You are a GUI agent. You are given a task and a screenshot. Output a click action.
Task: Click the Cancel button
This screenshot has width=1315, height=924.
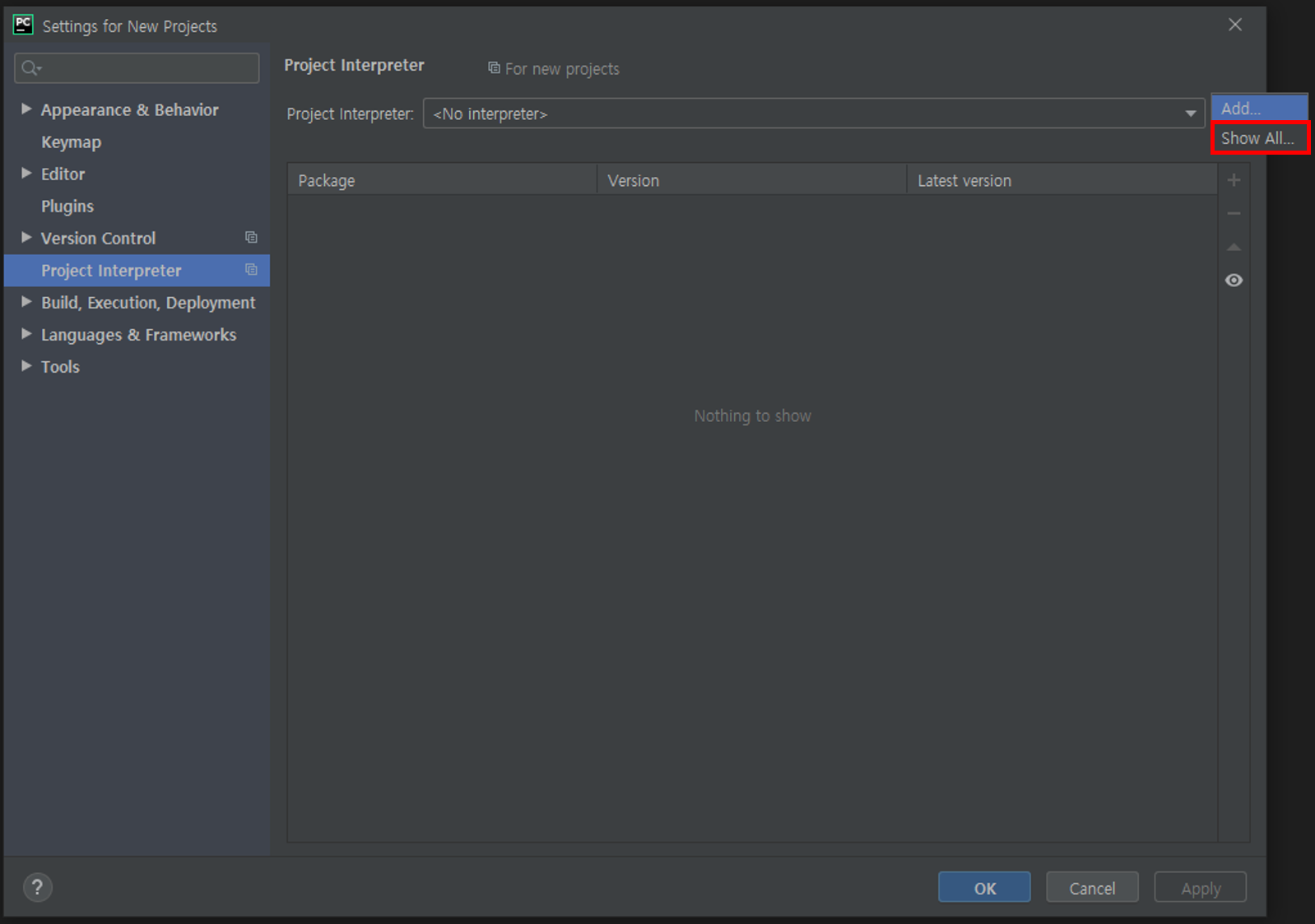[1091, 888]
